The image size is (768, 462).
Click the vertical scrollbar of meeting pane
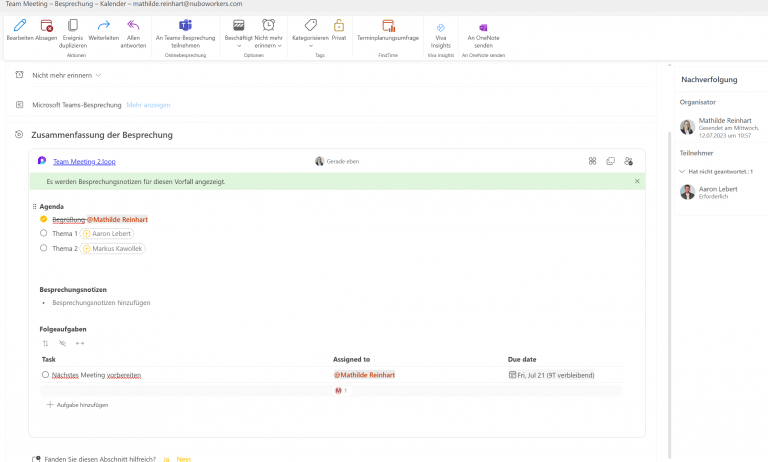coord(669,294)
